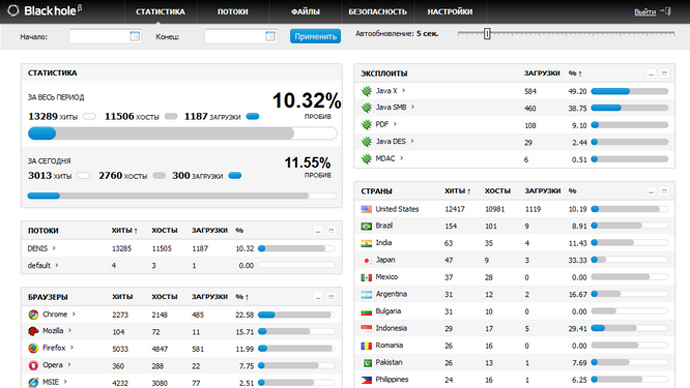Expand the Java SMB exploit details
The width and height of the screenshot is (690, 388).
(413, 107)
